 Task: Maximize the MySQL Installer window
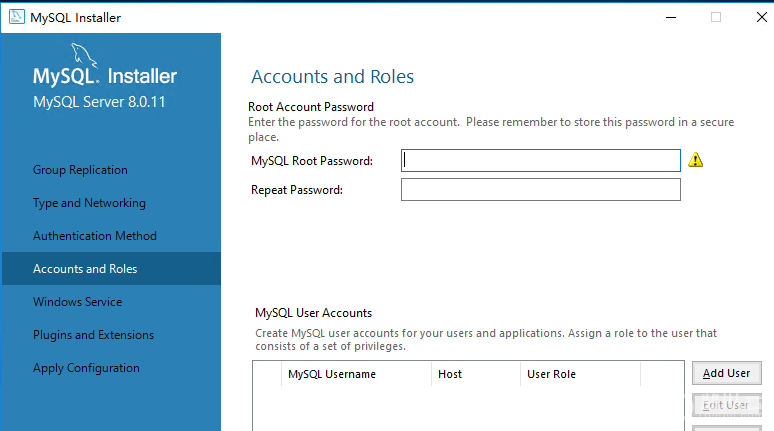[x=716, y=17]
